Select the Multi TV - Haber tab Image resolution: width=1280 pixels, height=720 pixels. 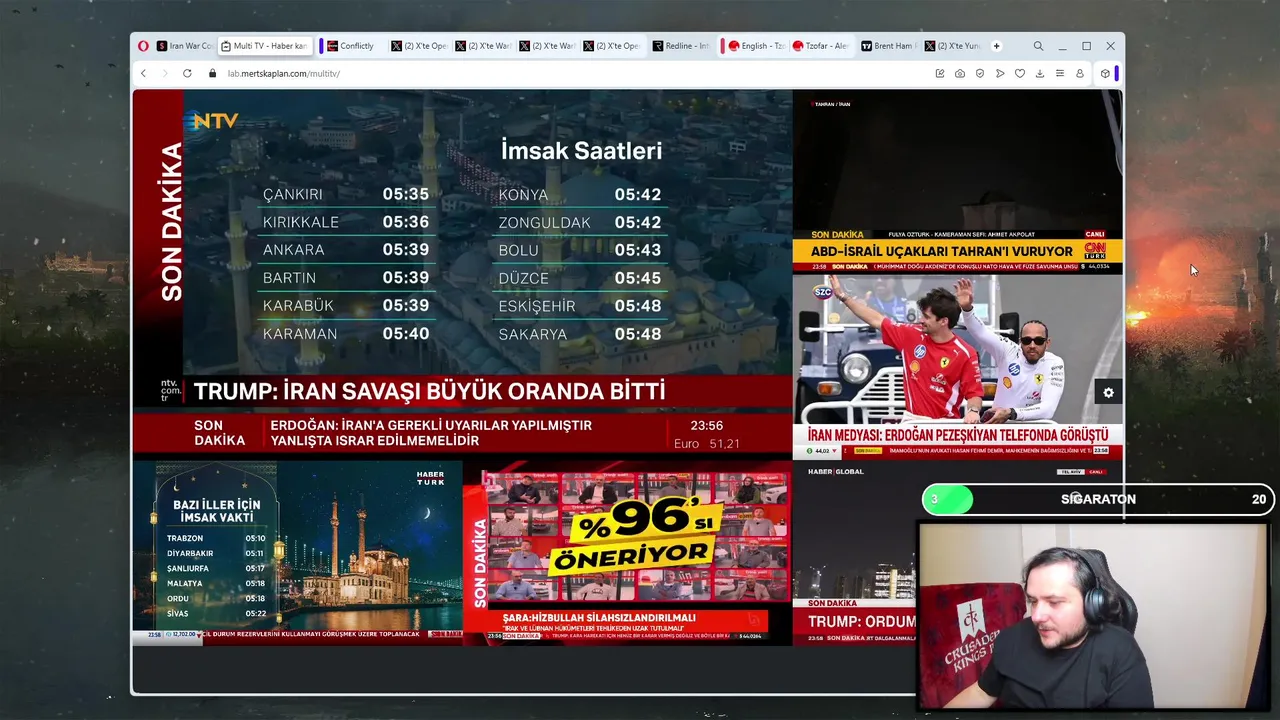pos(265,46)
